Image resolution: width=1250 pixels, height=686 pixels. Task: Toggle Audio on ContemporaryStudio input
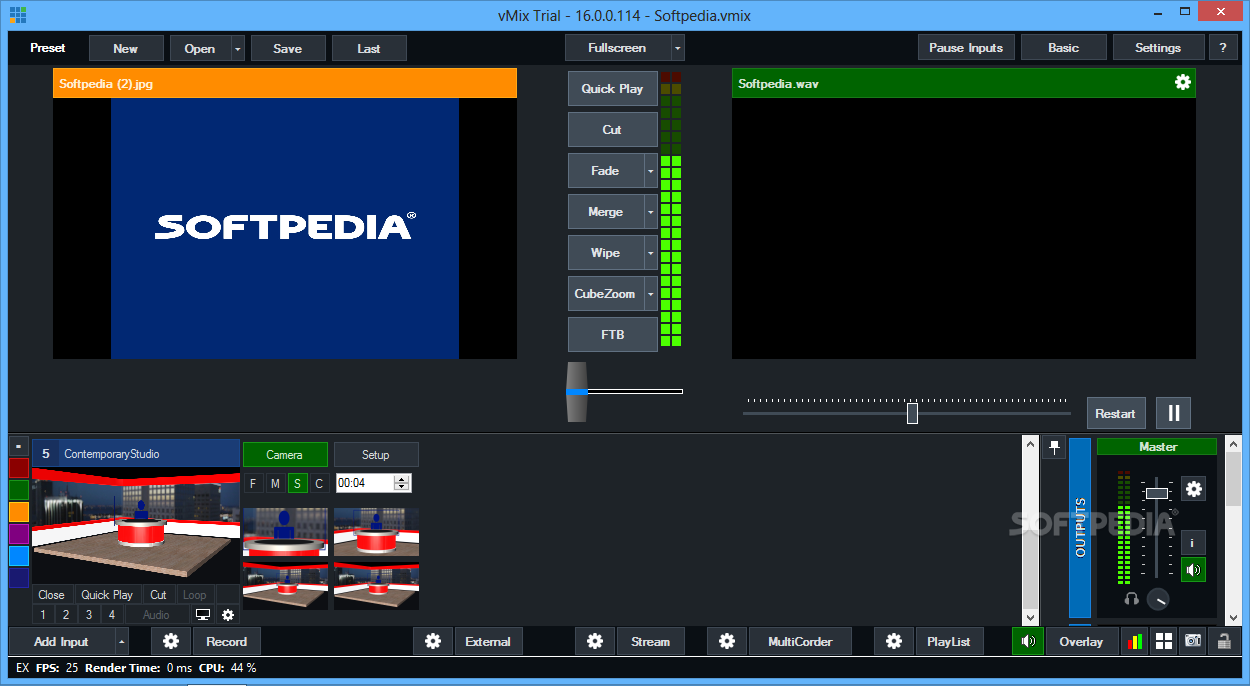pos(157,615)
